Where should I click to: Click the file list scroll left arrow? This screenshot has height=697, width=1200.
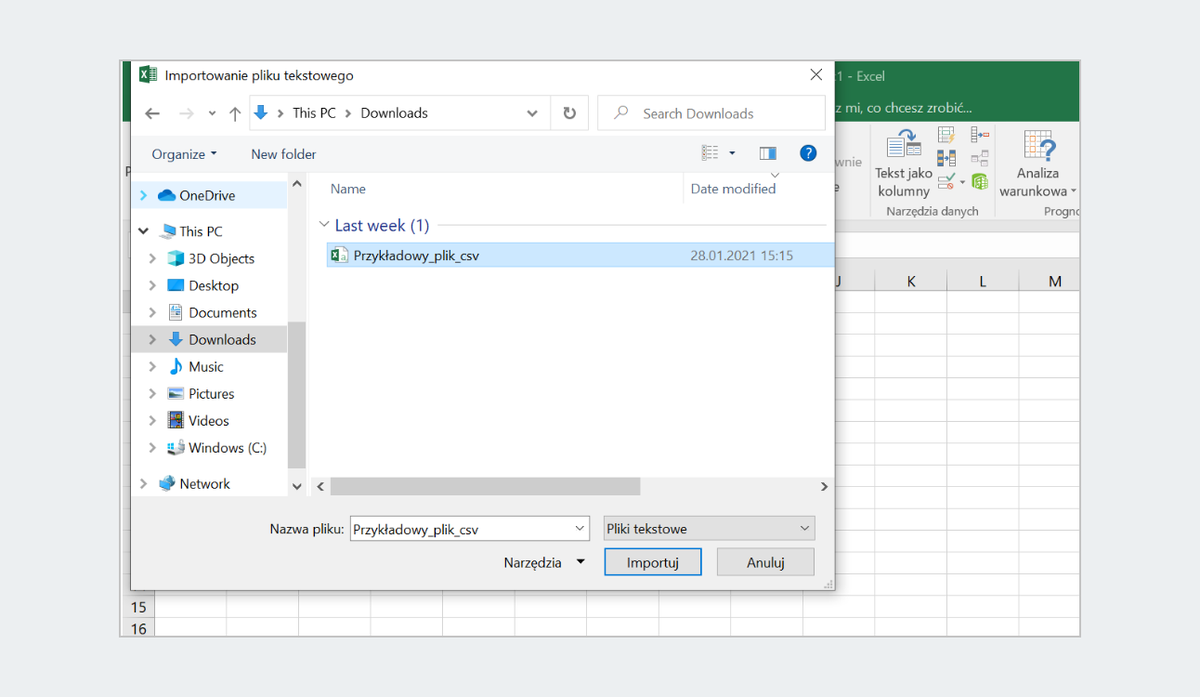click(320, 486)
